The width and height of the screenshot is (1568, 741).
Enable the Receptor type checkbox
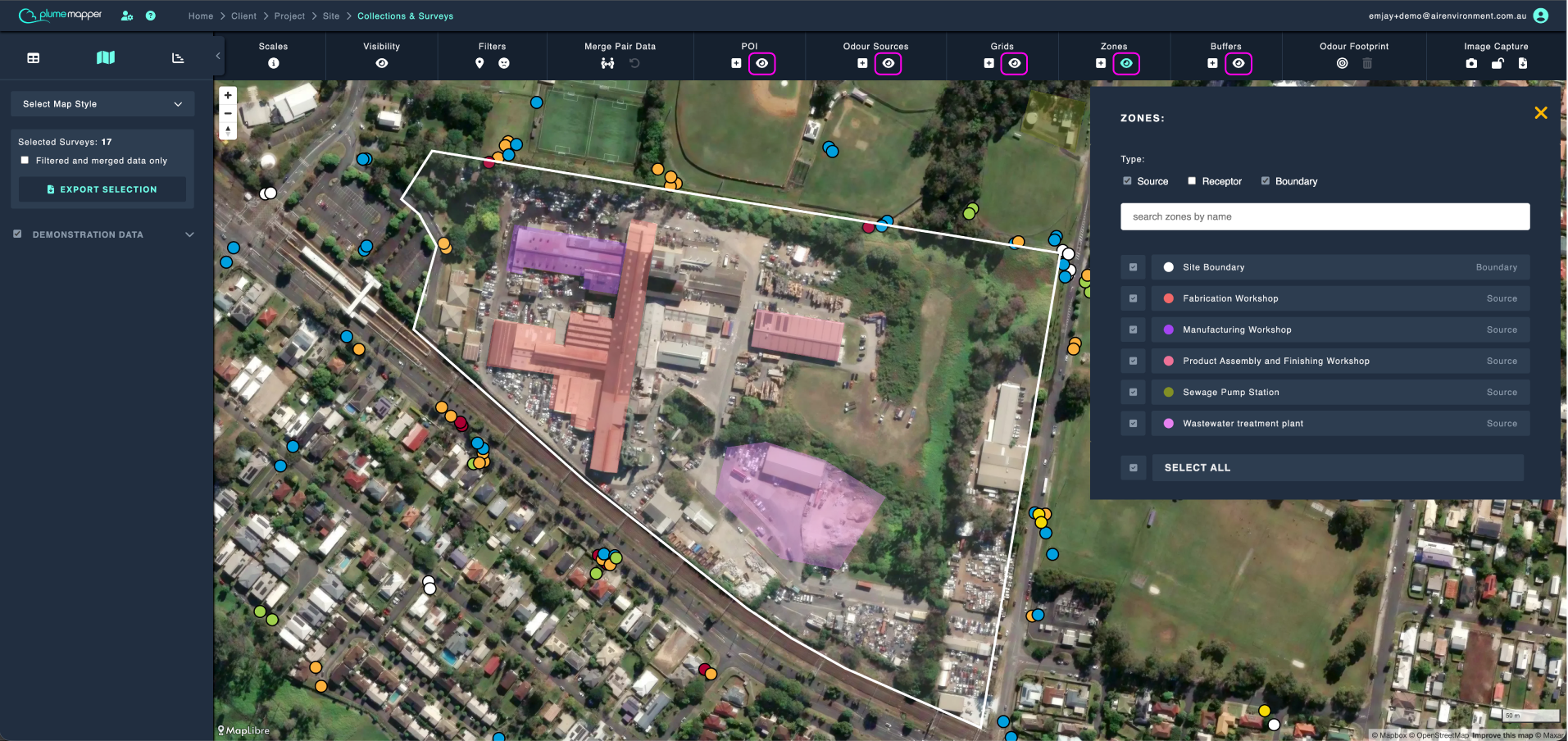pos(1192,181)
